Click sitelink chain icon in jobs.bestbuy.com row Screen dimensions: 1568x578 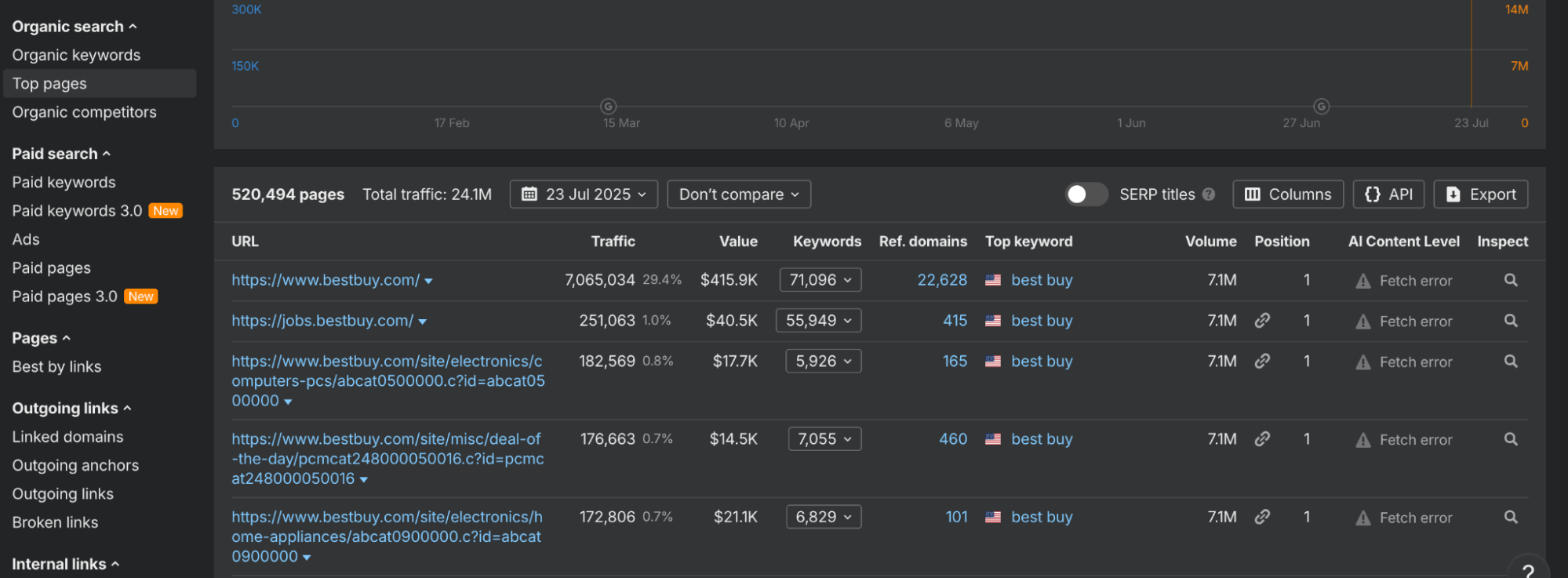tap(1262, 321)
